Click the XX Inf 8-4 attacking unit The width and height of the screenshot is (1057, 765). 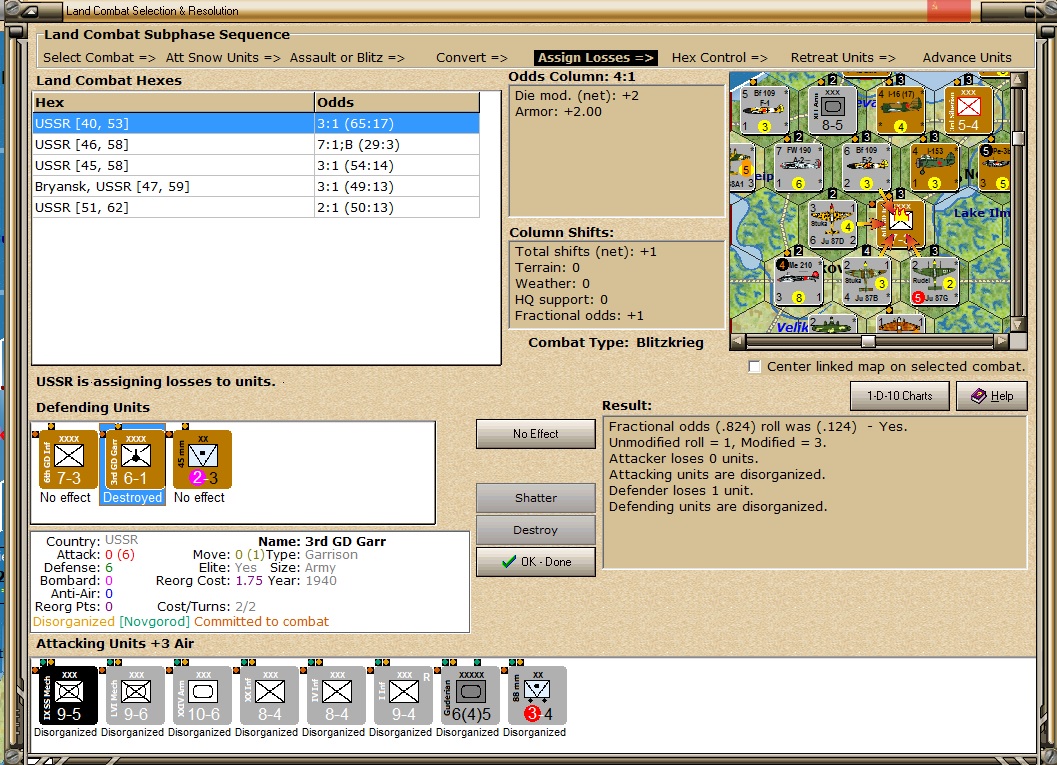coord(269,696)
